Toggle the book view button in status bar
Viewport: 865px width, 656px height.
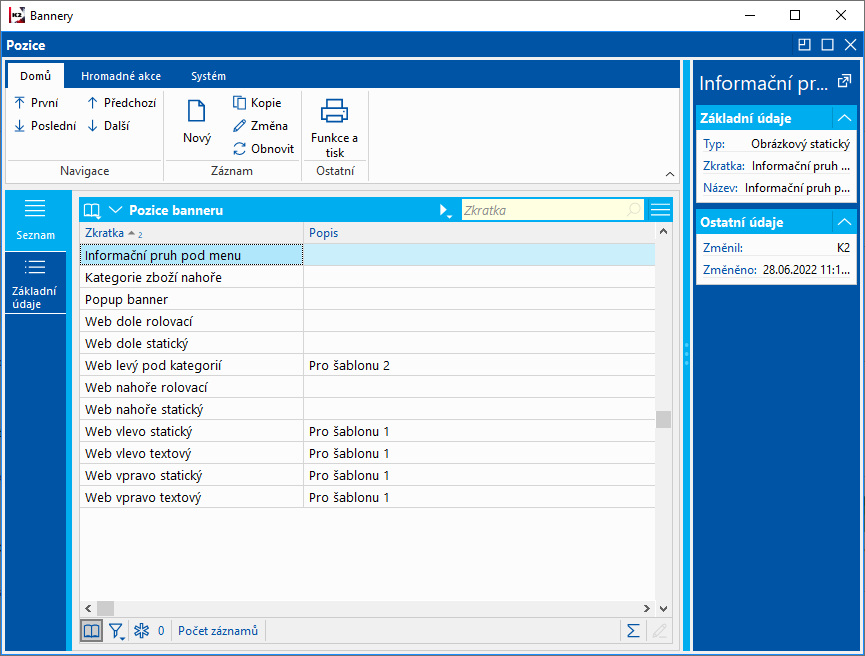point(91,631)
